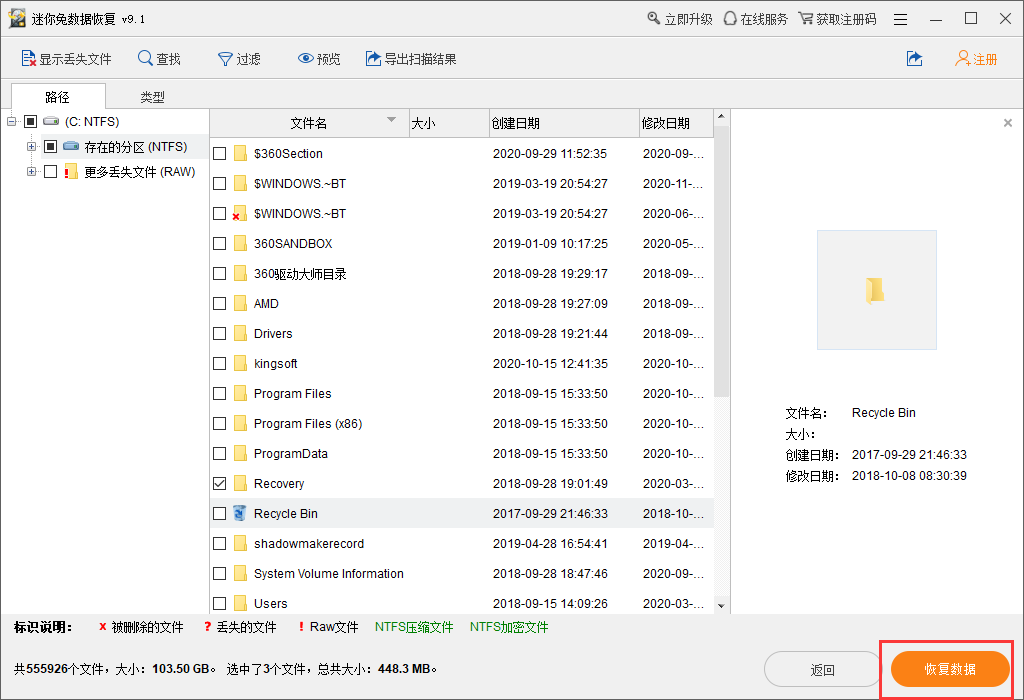This screenshot has height=700, width=1024.
Task: Expand the 更多丢失文件 (RAW) node
Action: pyautogui.click(x=31, y=172)
